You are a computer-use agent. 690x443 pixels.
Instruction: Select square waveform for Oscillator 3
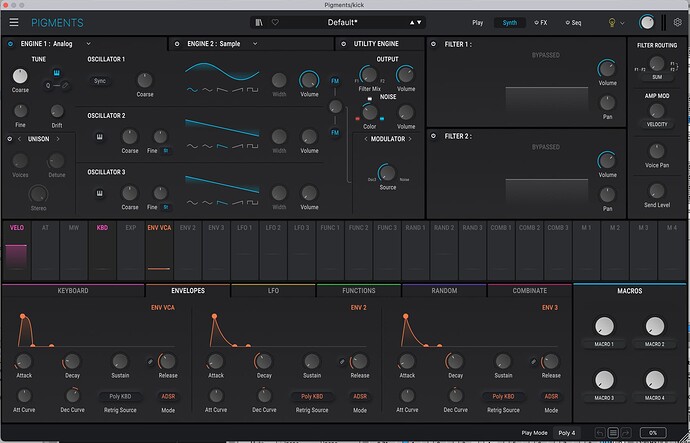click(252, 202)
